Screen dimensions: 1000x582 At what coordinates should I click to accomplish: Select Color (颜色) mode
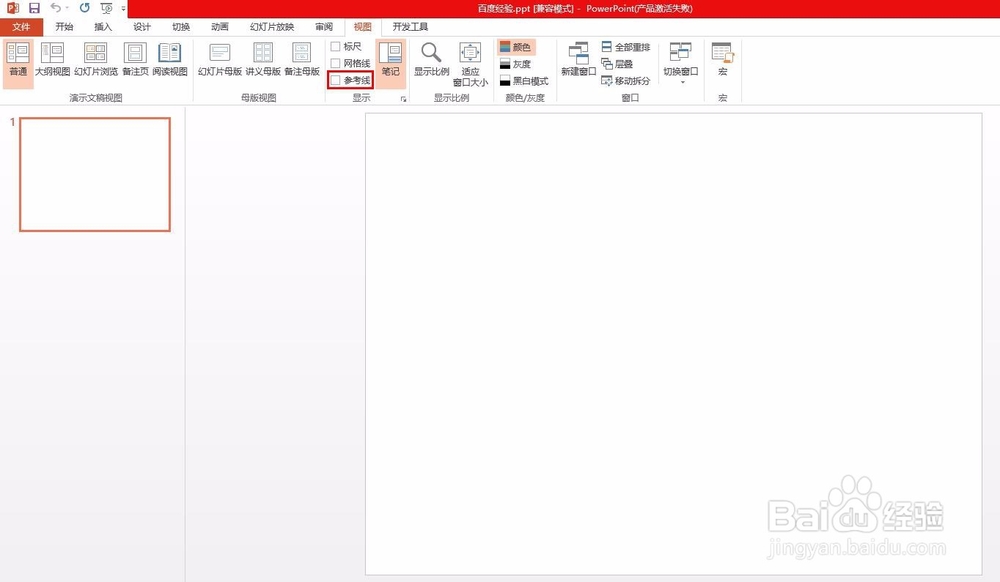point(516,47)
